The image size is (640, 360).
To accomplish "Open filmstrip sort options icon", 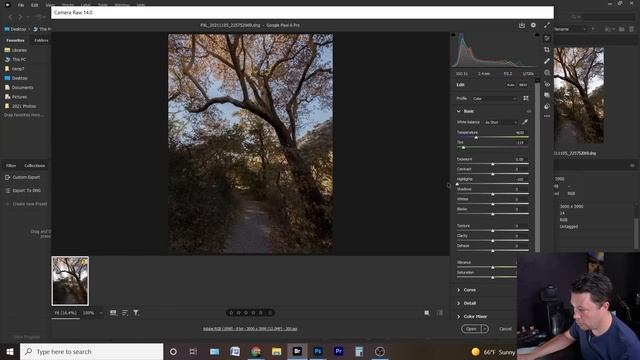I will [x=124, y=313].
